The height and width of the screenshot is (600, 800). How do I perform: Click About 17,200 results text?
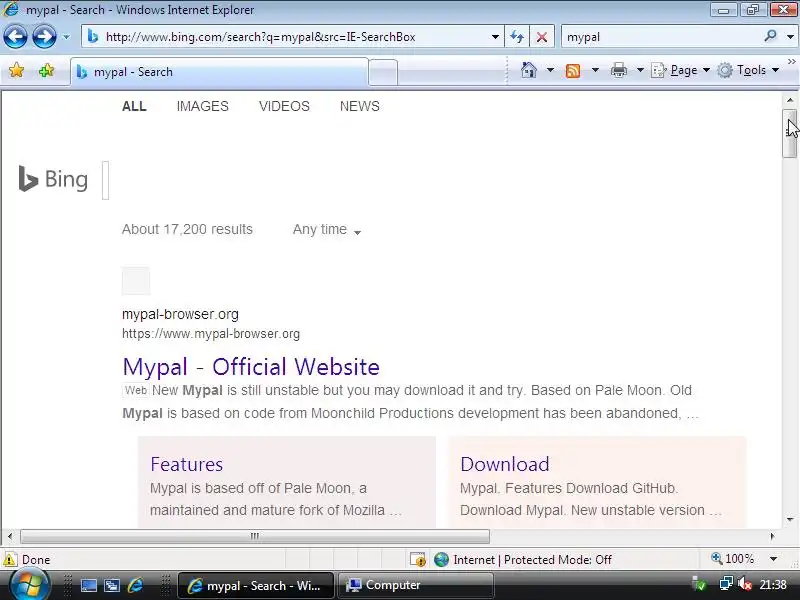tap(187, 229)
